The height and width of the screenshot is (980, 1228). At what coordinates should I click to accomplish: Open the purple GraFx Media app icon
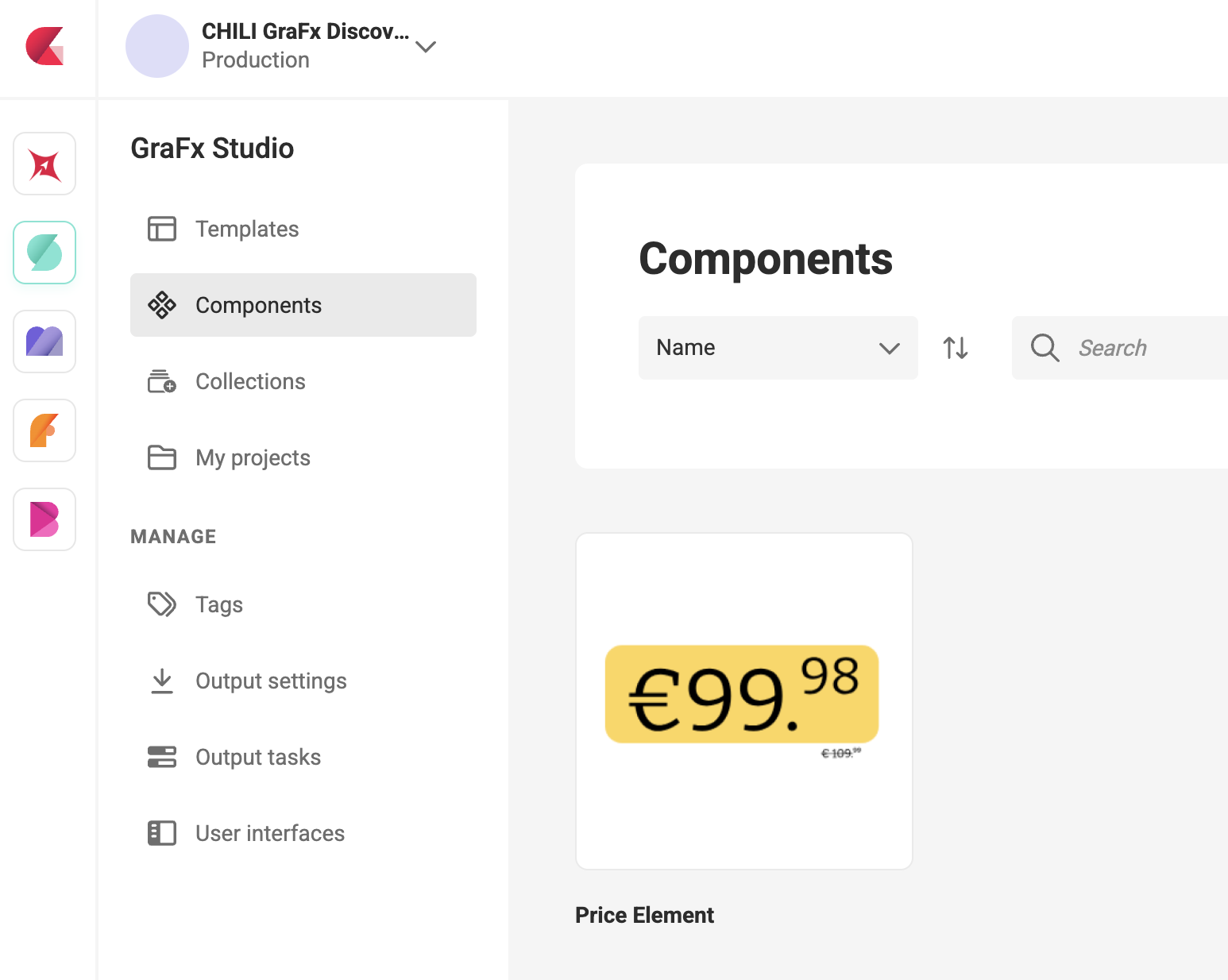tap(44, 341)
